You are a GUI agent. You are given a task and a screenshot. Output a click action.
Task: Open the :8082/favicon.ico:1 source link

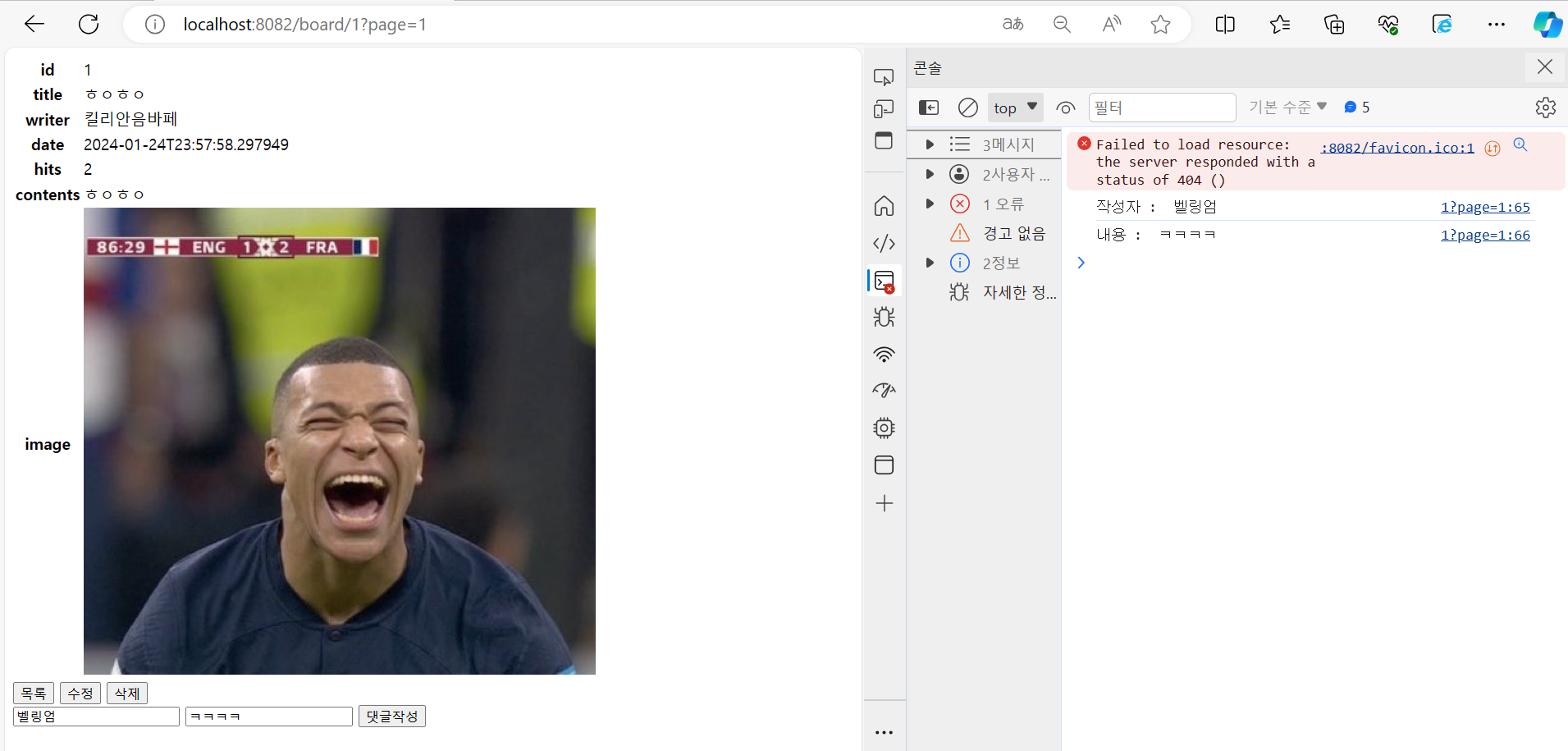tap(1397, 148)
